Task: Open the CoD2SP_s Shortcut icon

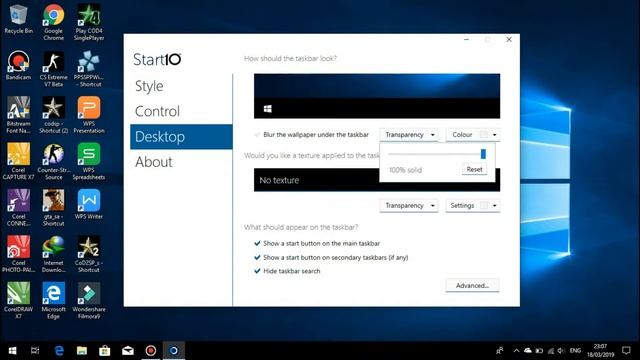Action: 89,254
